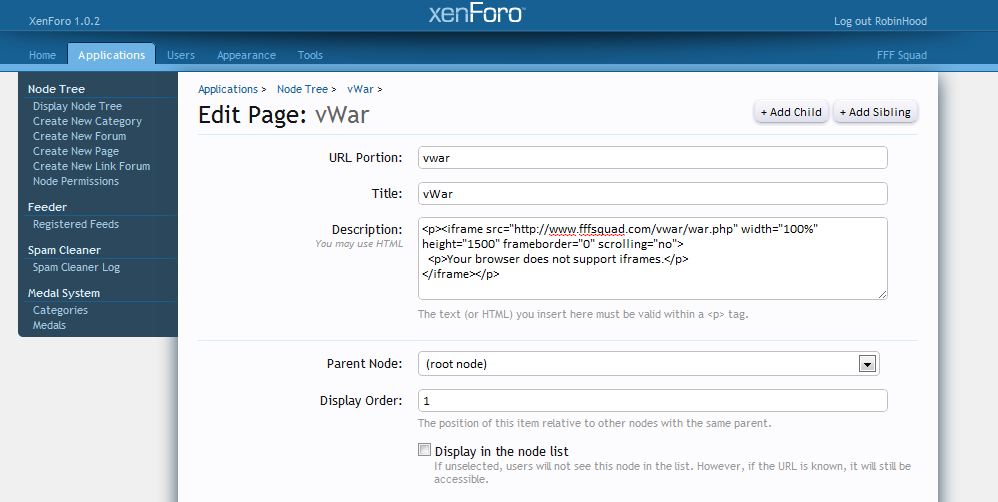
Task: Focus the Display Order field
Action: click(652, 401)
